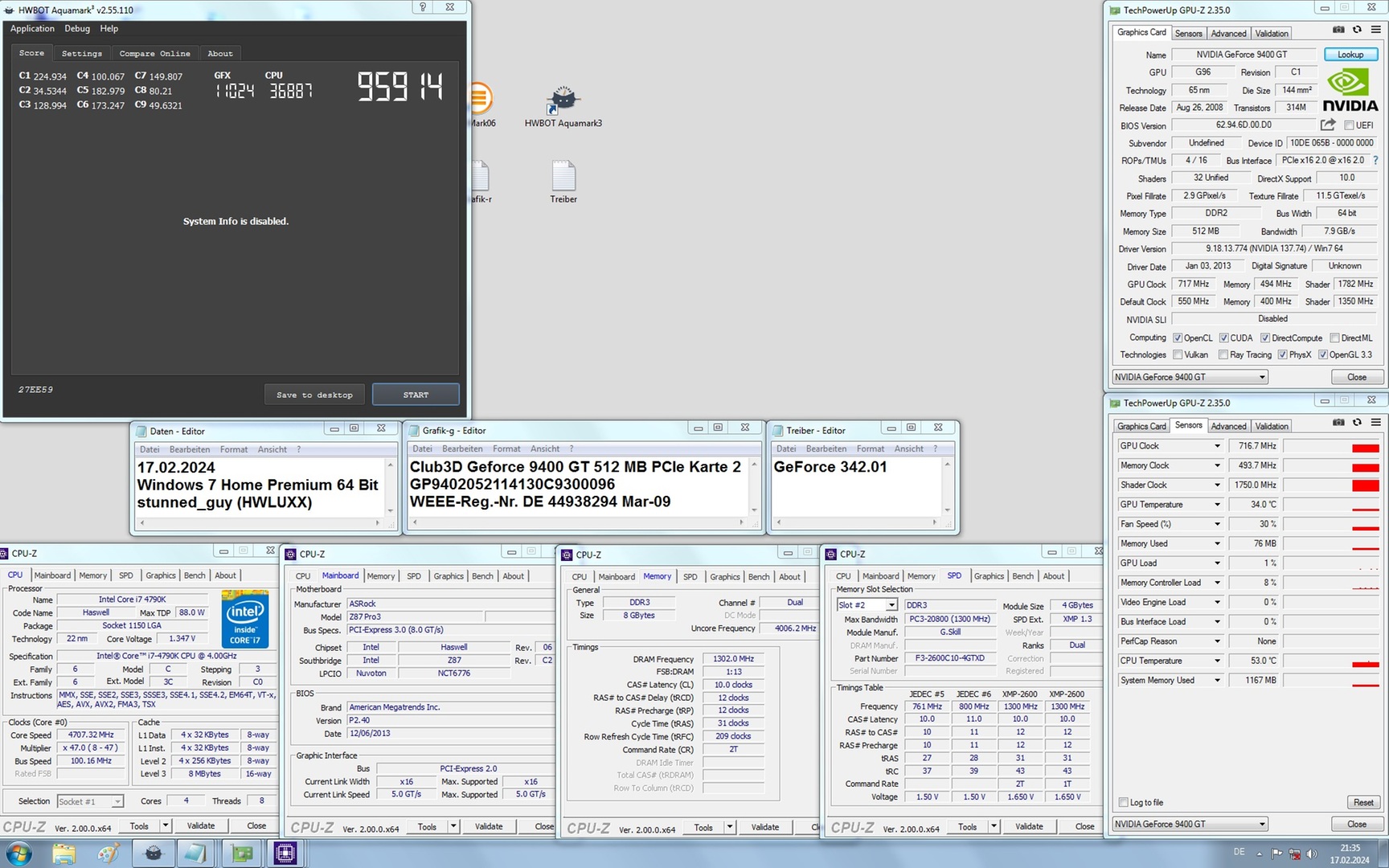The height and width of the screenshot is (868, 1389).
Task: Open Format menu in Daten Editor
Action: click(x=234, y=449)
